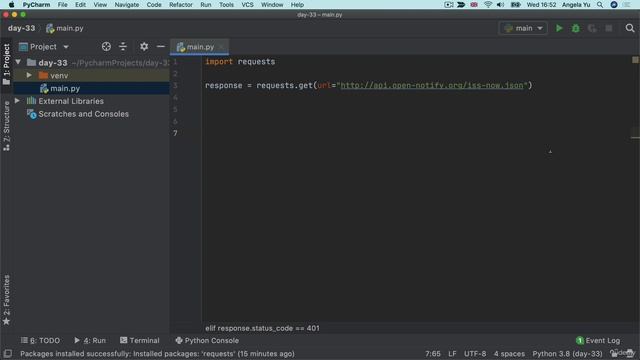Open the Python 3.8 (day-33) interpreter selector
The width and height of the screenshot is (640, 360).
(x=567, y=354)
